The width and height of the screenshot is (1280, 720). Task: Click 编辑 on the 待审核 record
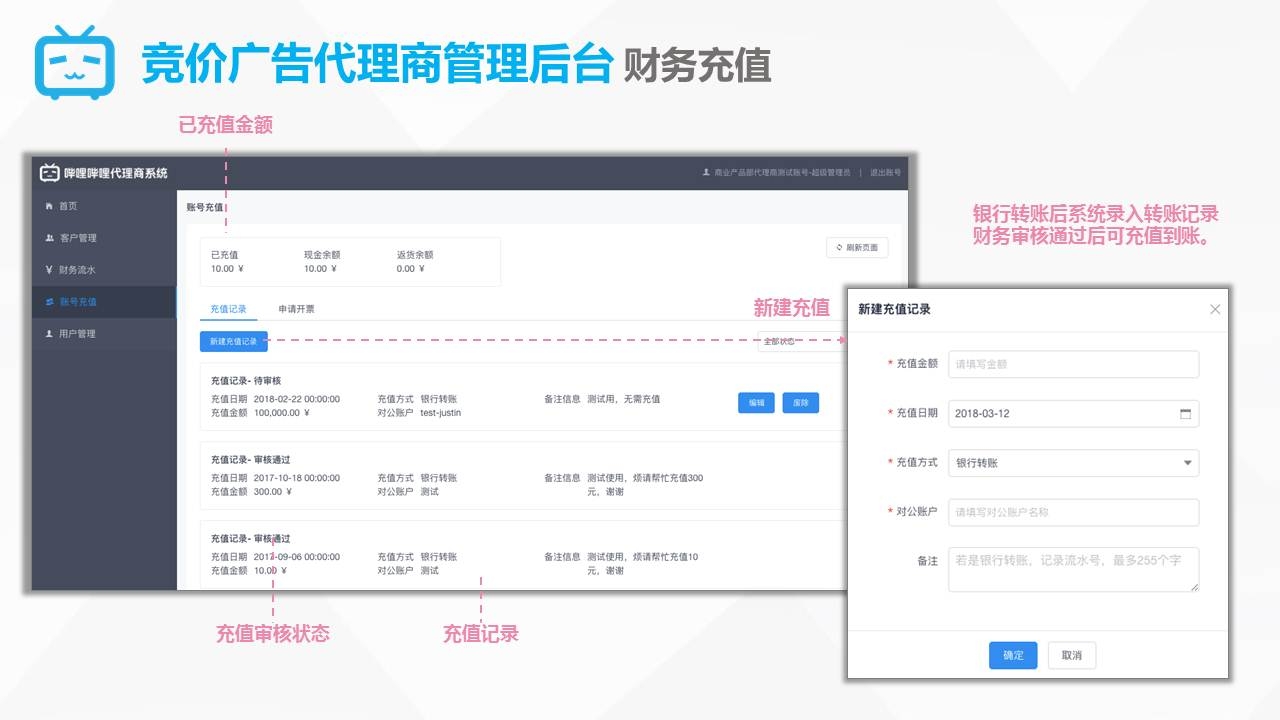tap(756, 403)
